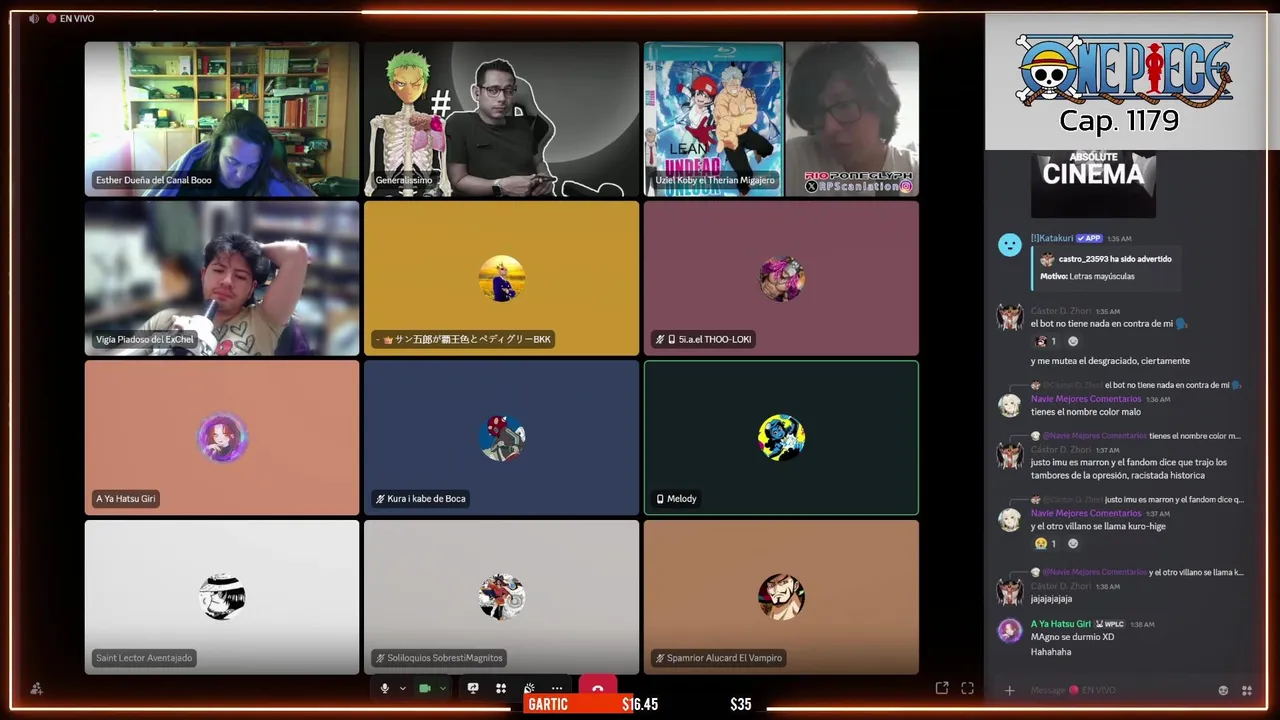
Task: Start sharing your screen
Action: click(473, 688)
